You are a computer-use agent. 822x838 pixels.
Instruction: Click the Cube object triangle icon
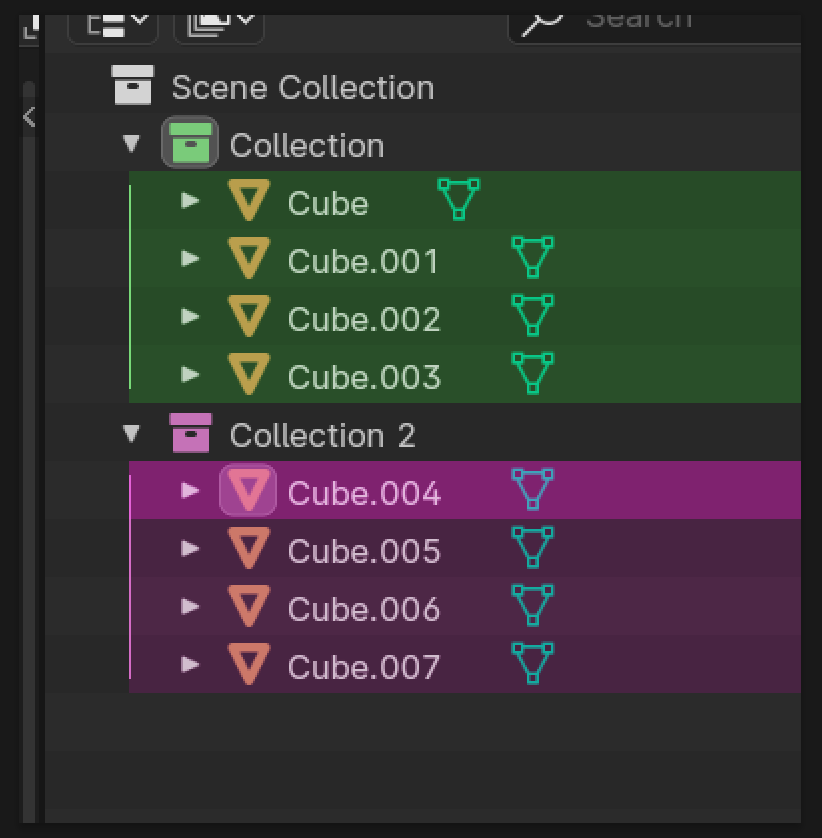coord(249,200)
